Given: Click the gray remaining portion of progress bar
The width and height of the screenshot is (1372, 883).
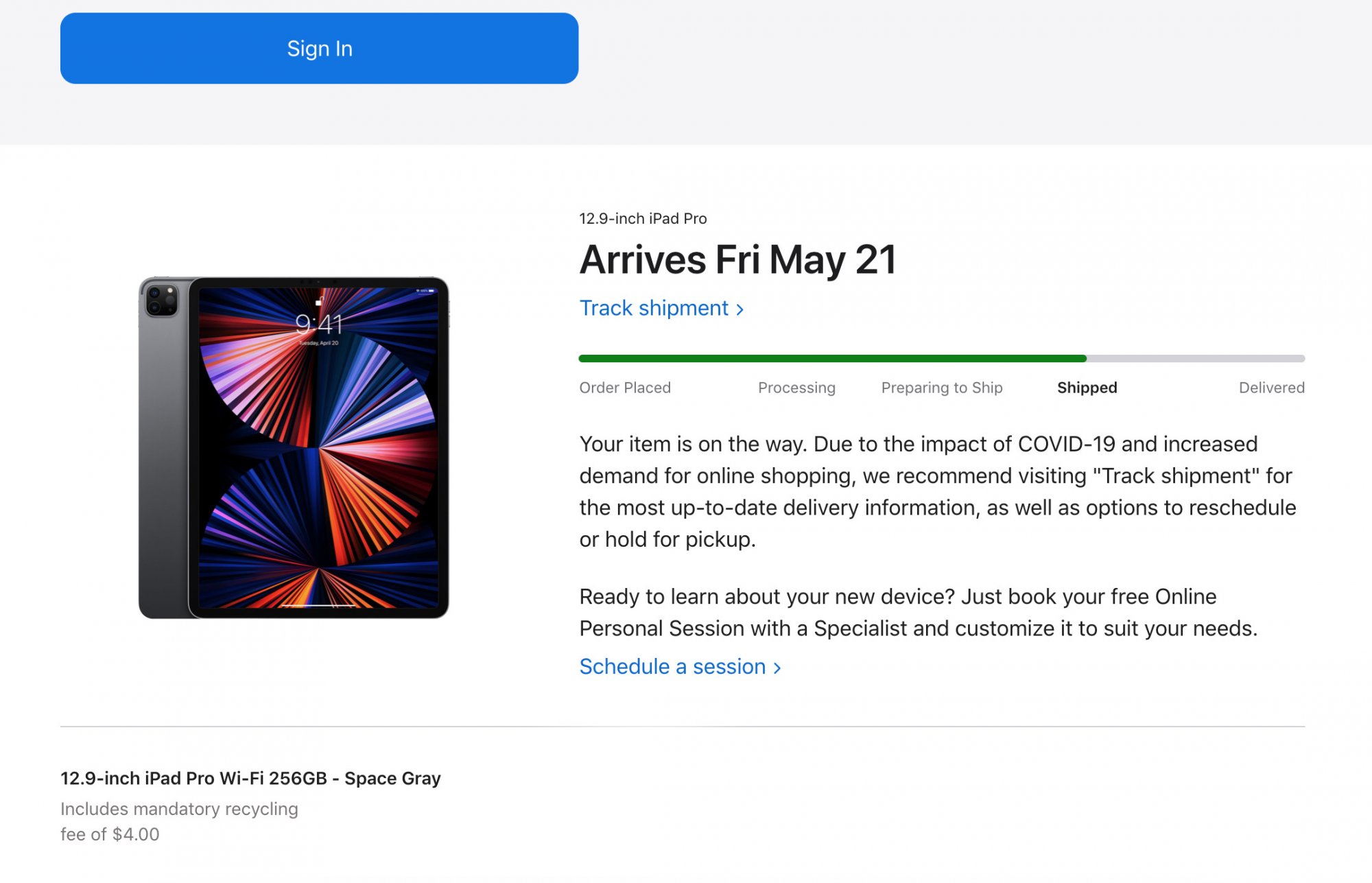Looking at the screenshot, I should point(1196,358).
